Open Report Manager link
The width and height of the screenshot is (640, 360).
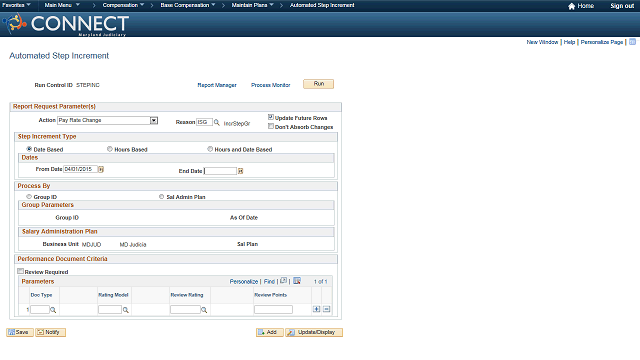217,85
